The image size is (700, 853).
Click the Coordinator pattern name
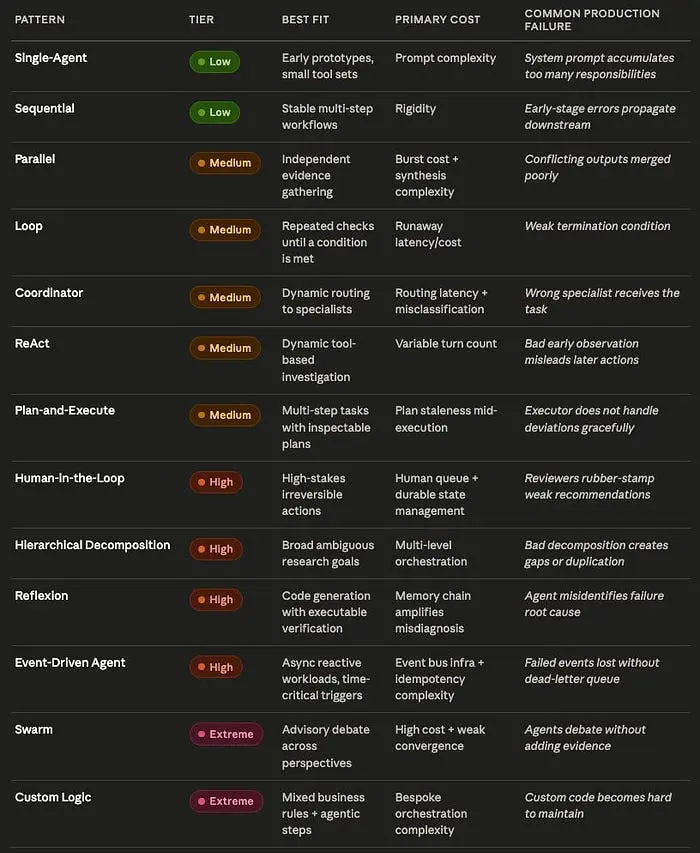click(x=49, y=293)
